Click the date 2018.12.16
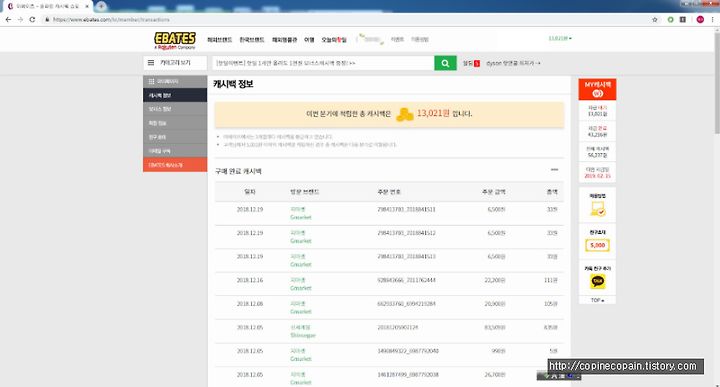 coord(250,280)
